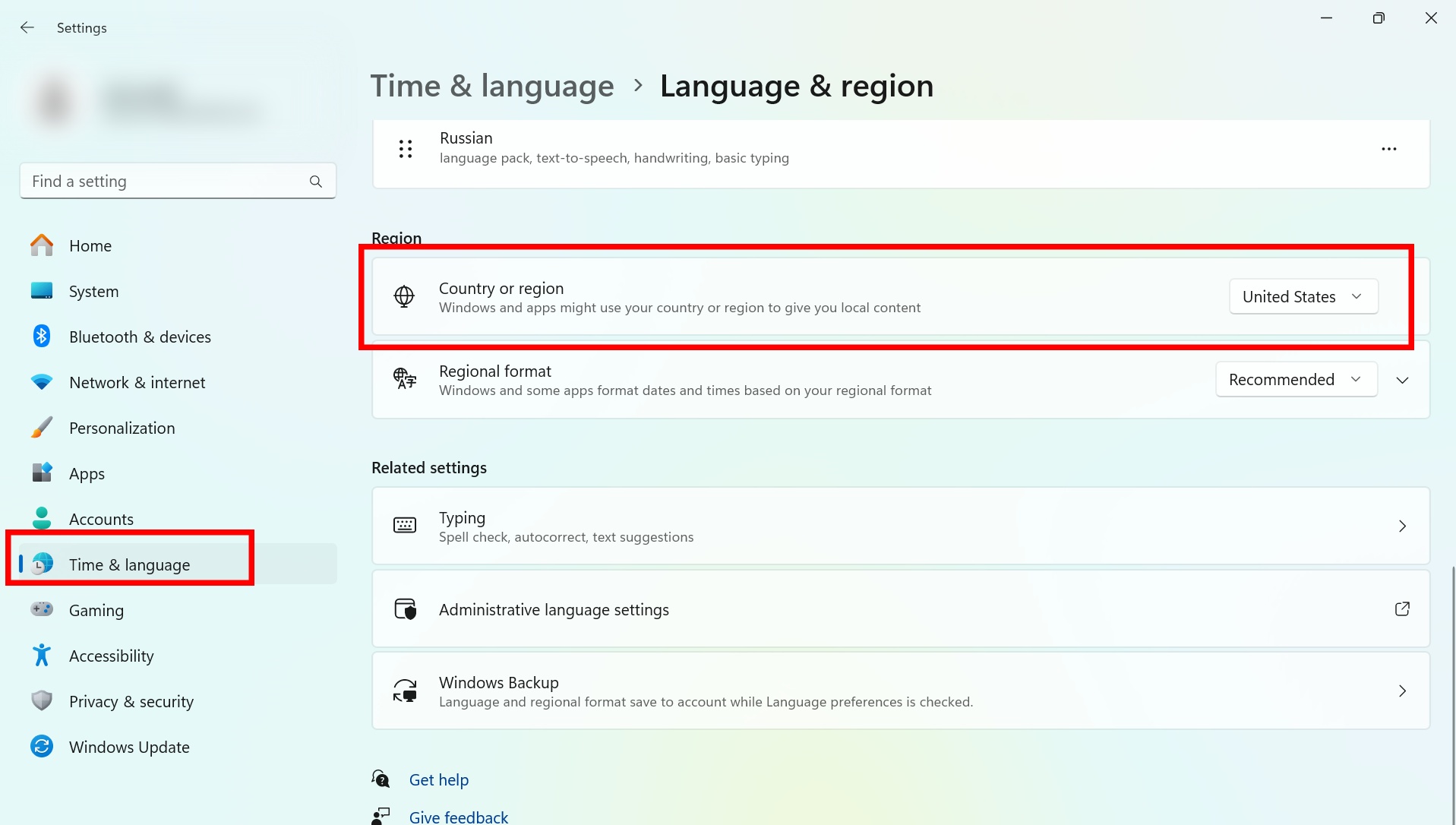Screen dimensions: 1456x825
Task: Click the globe icon for Country or region
Action: point(404,296)
